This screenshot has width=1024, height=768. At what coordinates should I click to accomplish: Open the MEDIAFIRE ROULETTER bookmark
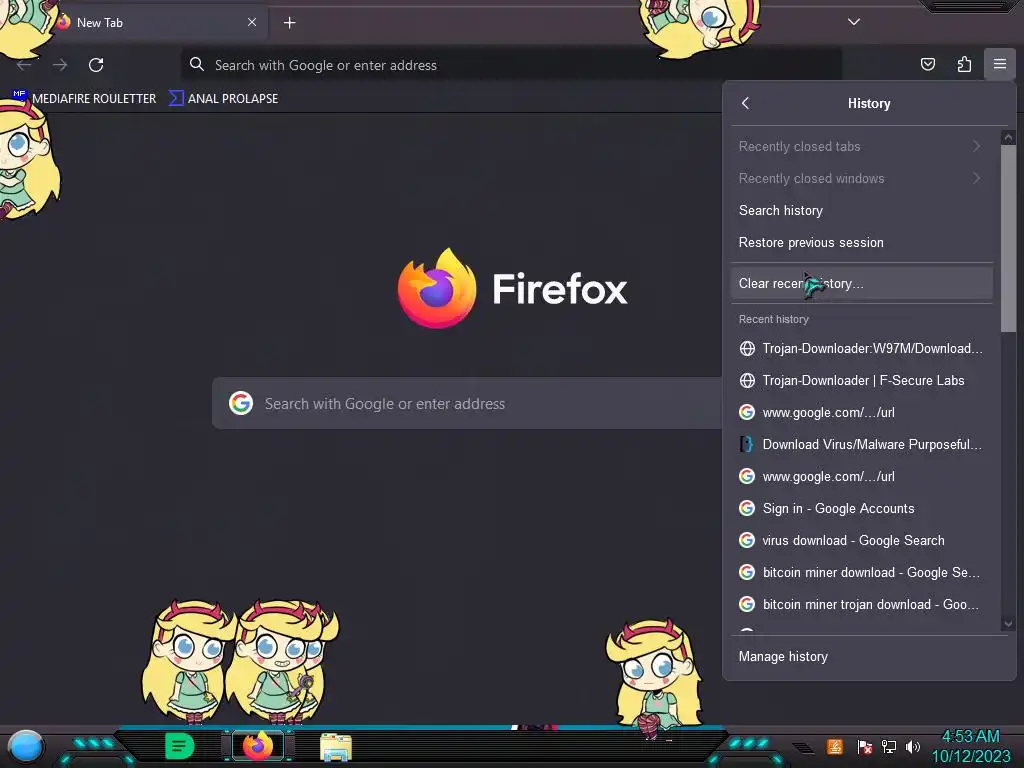84,98
